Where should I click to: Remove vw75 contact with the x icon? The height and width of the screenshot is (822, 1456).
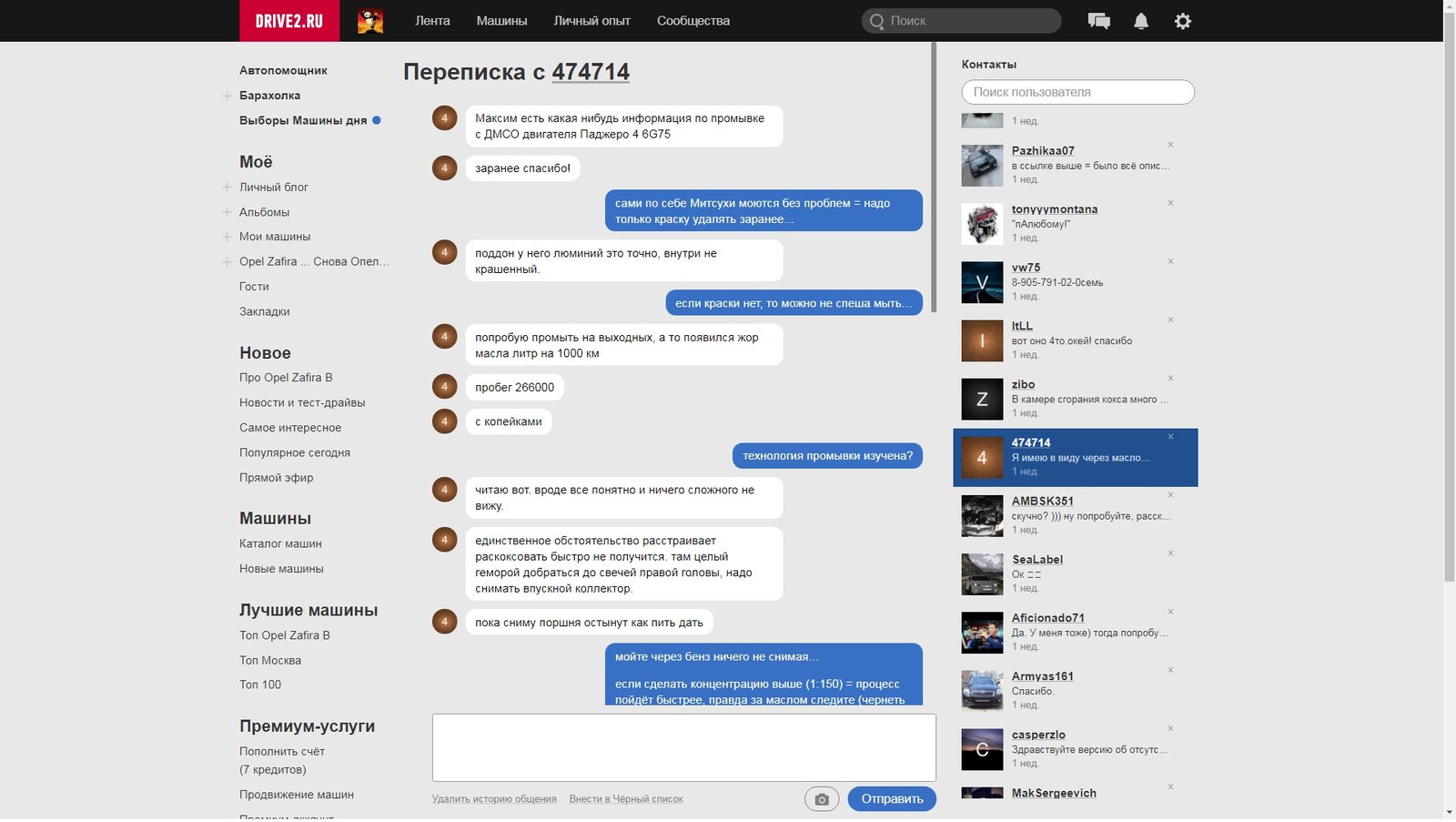pyautogui.click(x=1170, y=261)
